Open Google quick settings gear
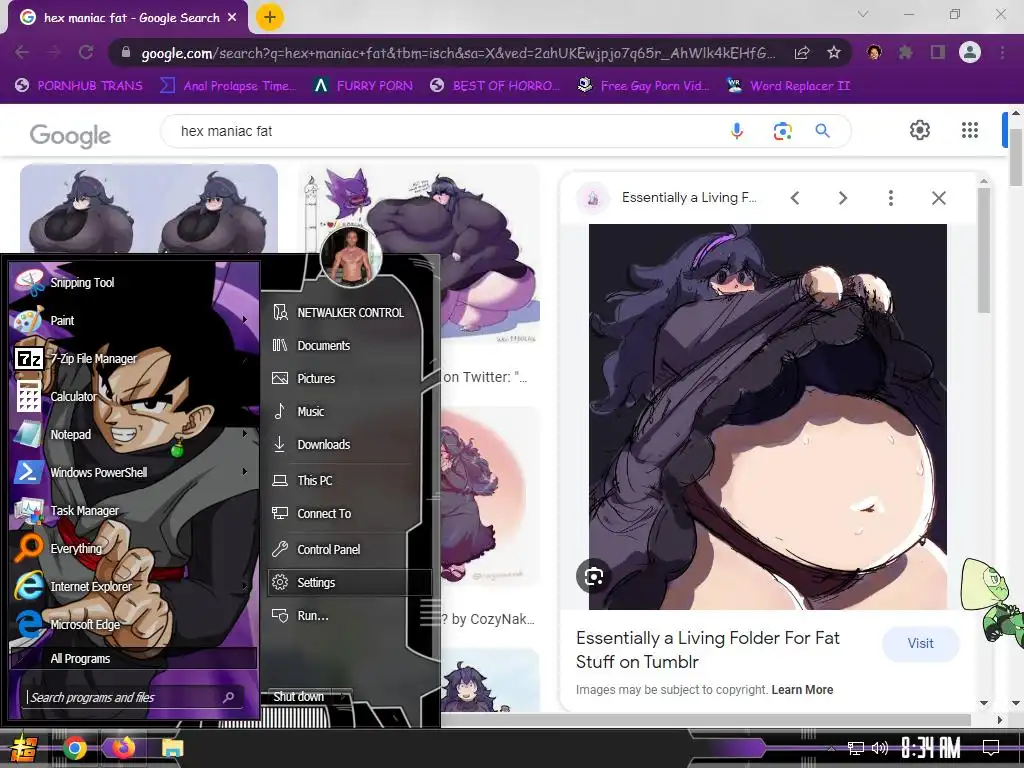1024x768 pixels. coord(920,130)
